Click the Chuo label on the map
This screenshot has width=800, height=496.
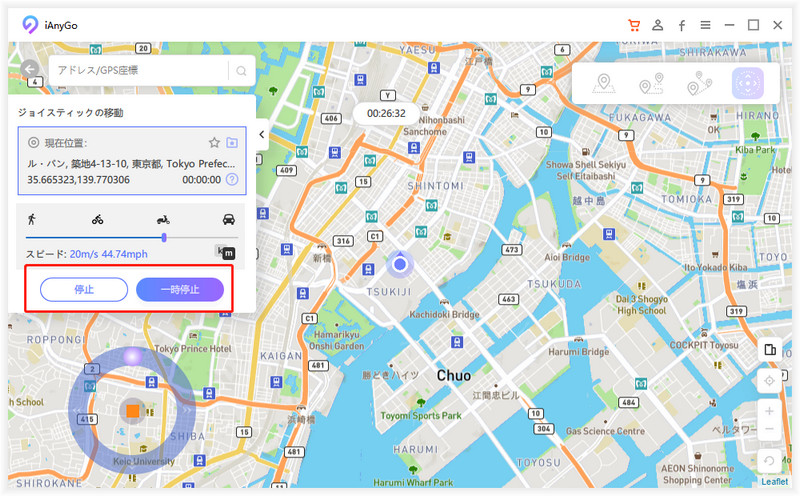pyautogui.click(x=454, y=376)
